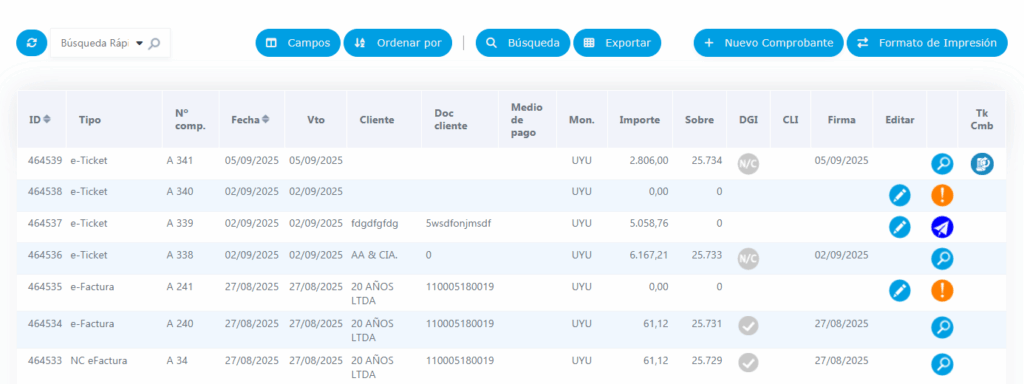Edit e-Factura A 241 with pencil icon
Image resolution: width=1024 pixels, height=384 pixels.
[899, 291]
